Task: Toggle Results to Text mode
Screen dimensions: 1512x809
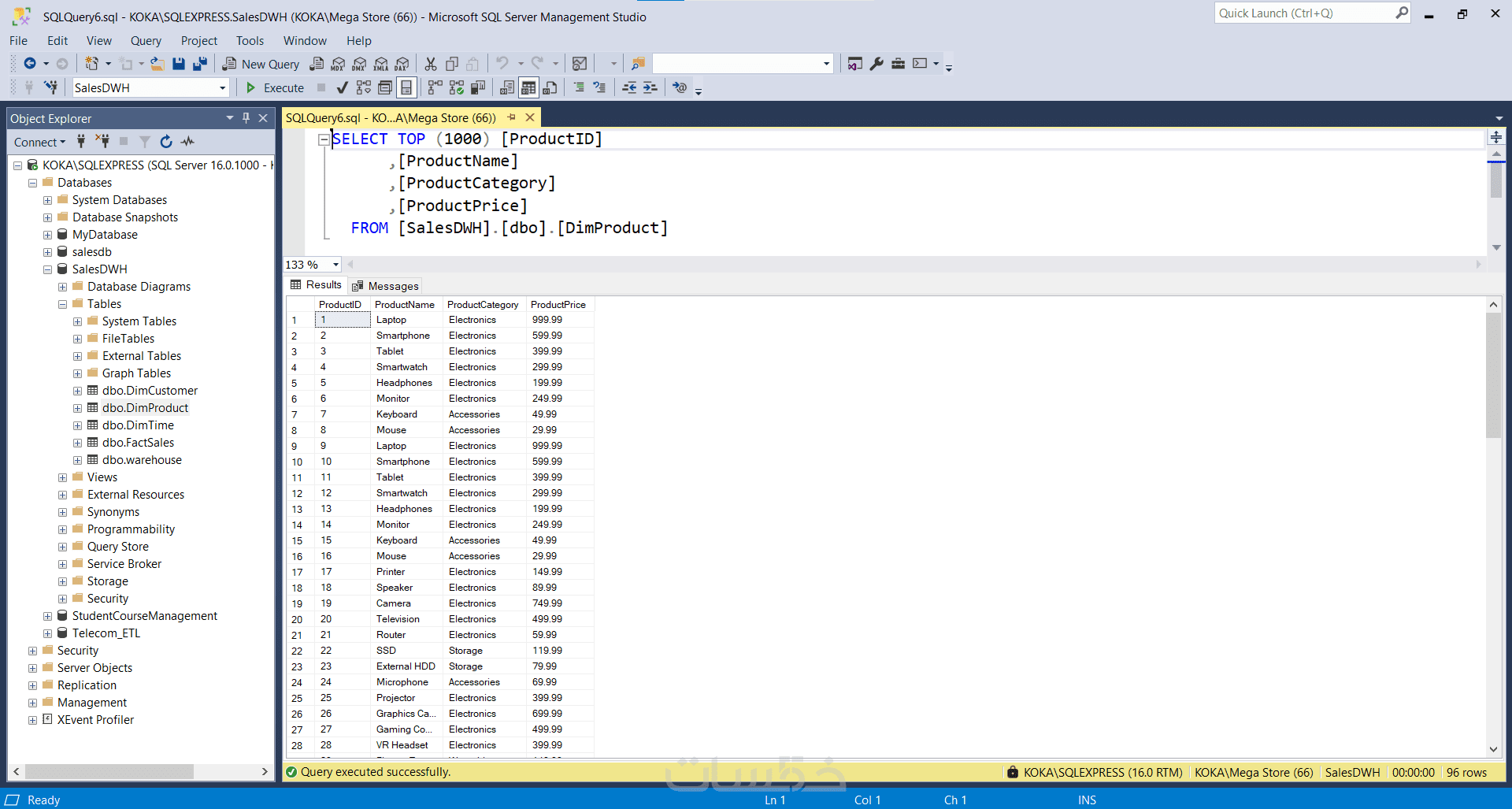Action: tap(507, 87)
